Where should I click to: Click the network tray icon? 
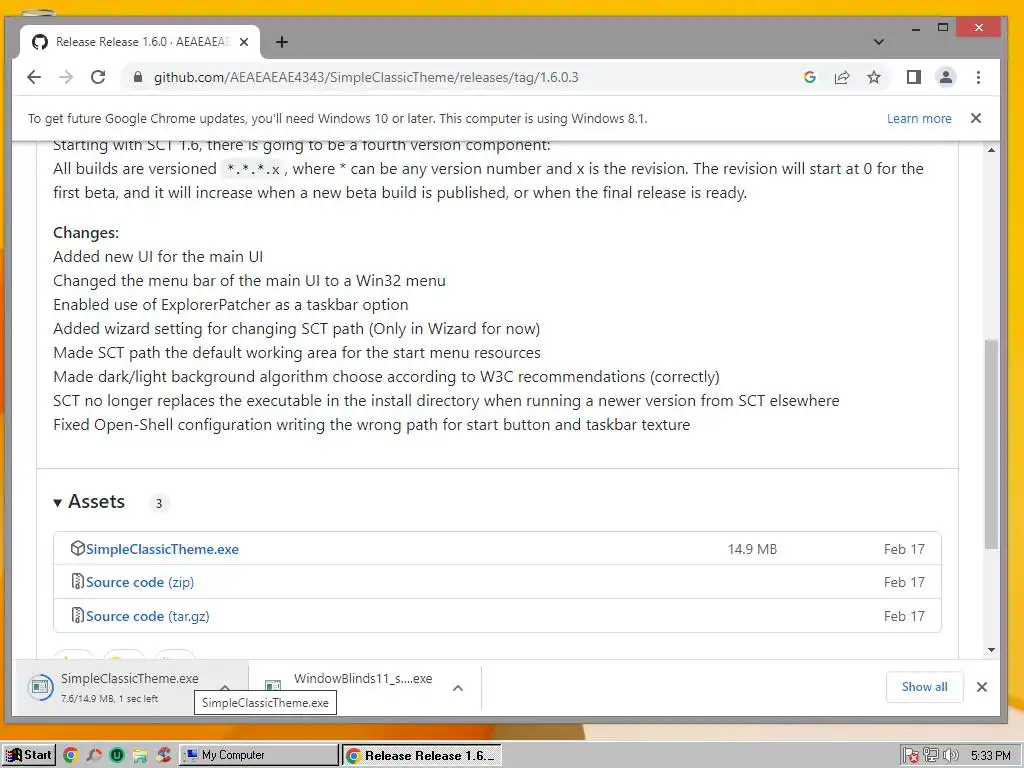coord(931,756)
